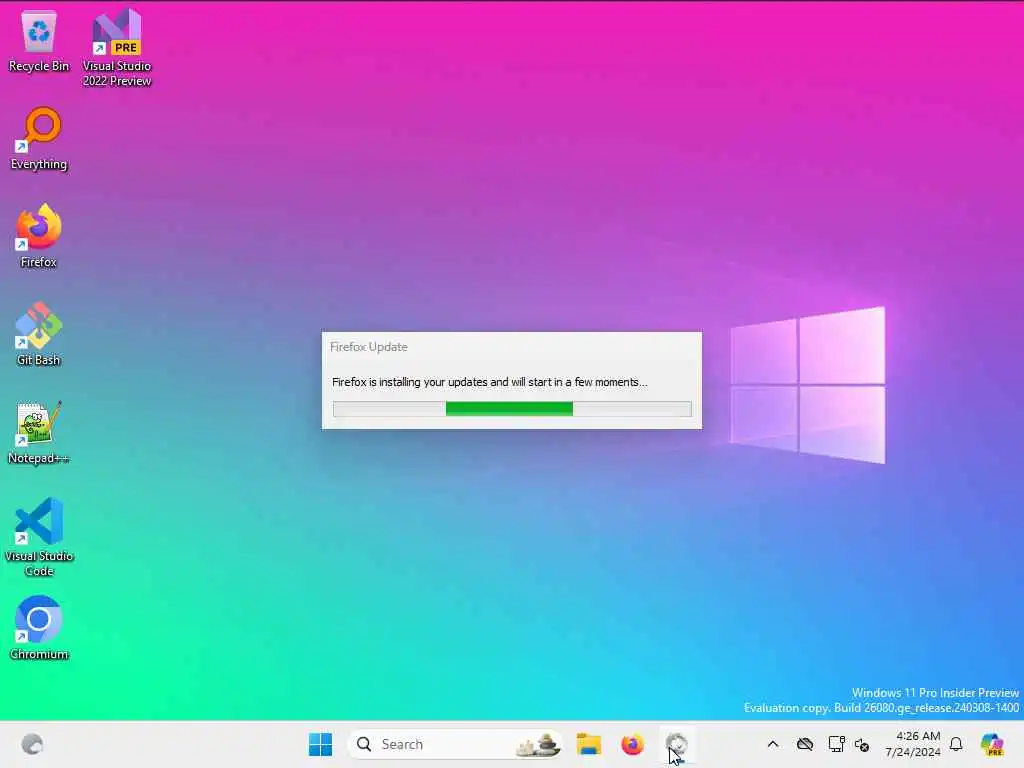Screen dimensions: 1024x768
Task: Click the 'Firefox is installing your updates' message
Action: [489, 382]
